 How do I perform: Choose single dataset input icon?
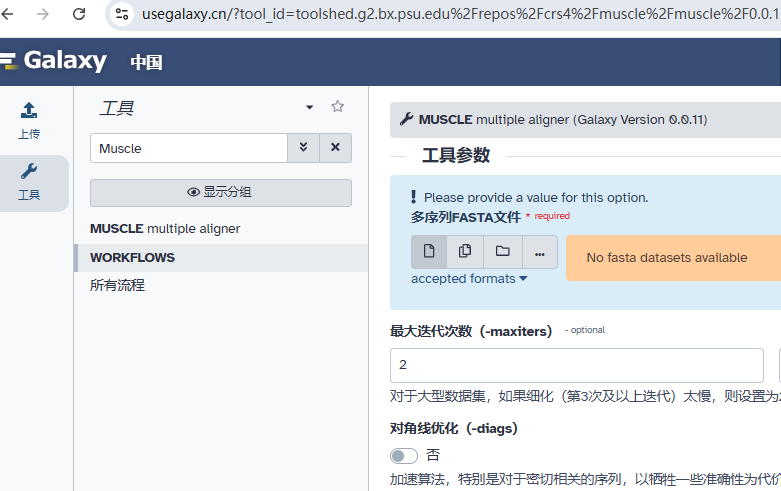point(429,251)
